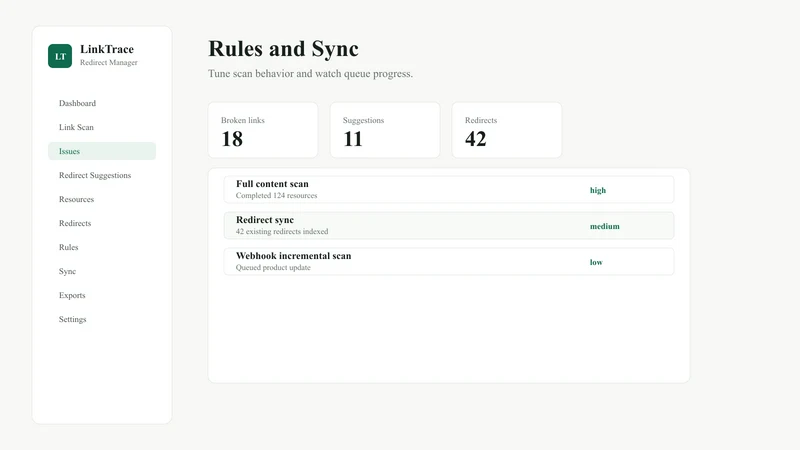The height and width of the screenshot is (450, 800).
Task: Click the LT LinkTrace logo icon
Action: click(x=60, y=56)
